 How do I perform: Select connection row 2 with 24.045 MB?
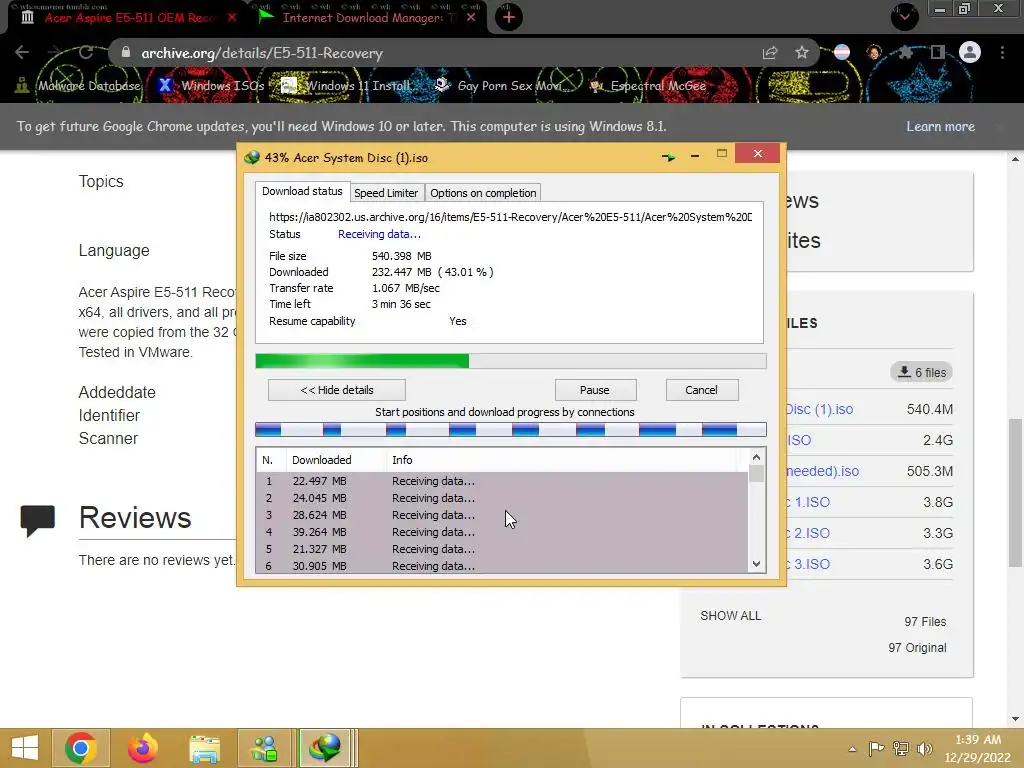coord(502,498)
